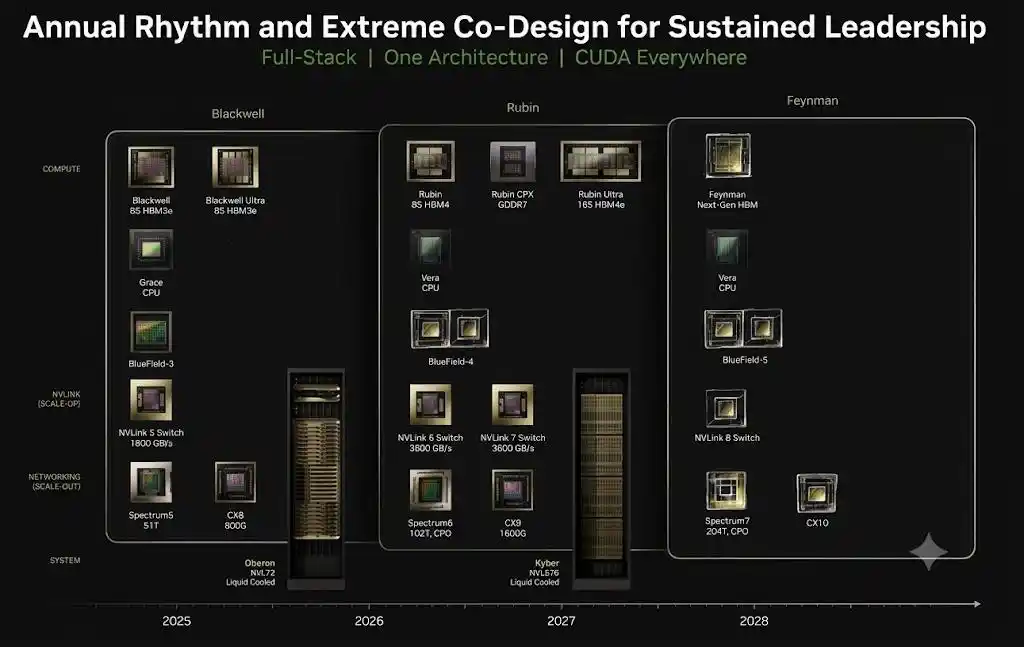
Task: Click the 2027 timeline marker
Action: [x=561, y=621]
